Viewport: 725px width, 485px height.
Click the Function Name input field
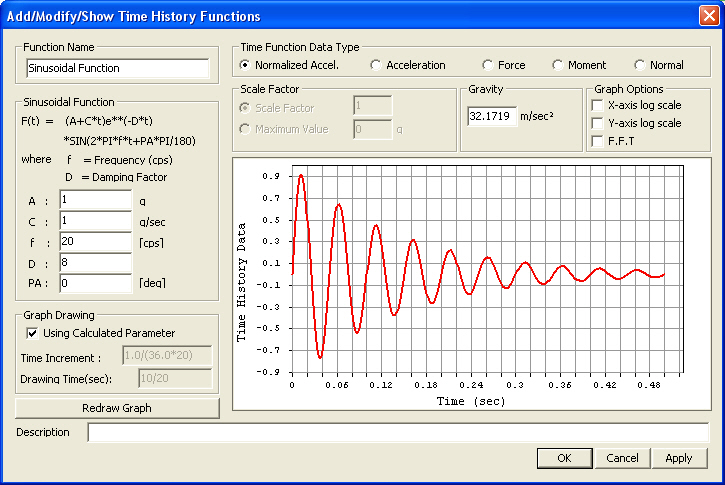[x=117, y=68]
